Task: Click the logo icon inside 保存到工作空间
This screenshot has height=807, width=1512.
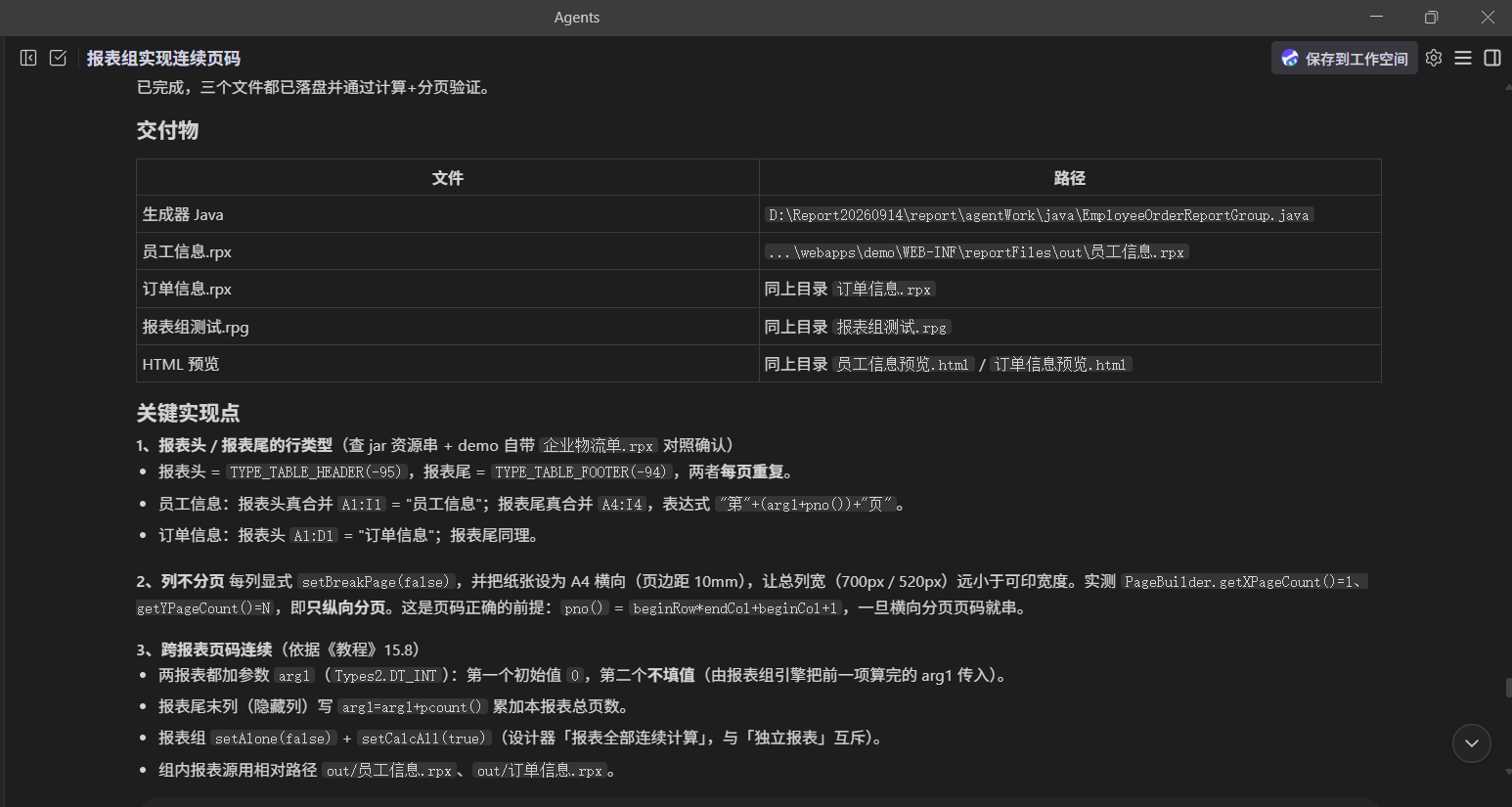Action: tap(1290, 58)
